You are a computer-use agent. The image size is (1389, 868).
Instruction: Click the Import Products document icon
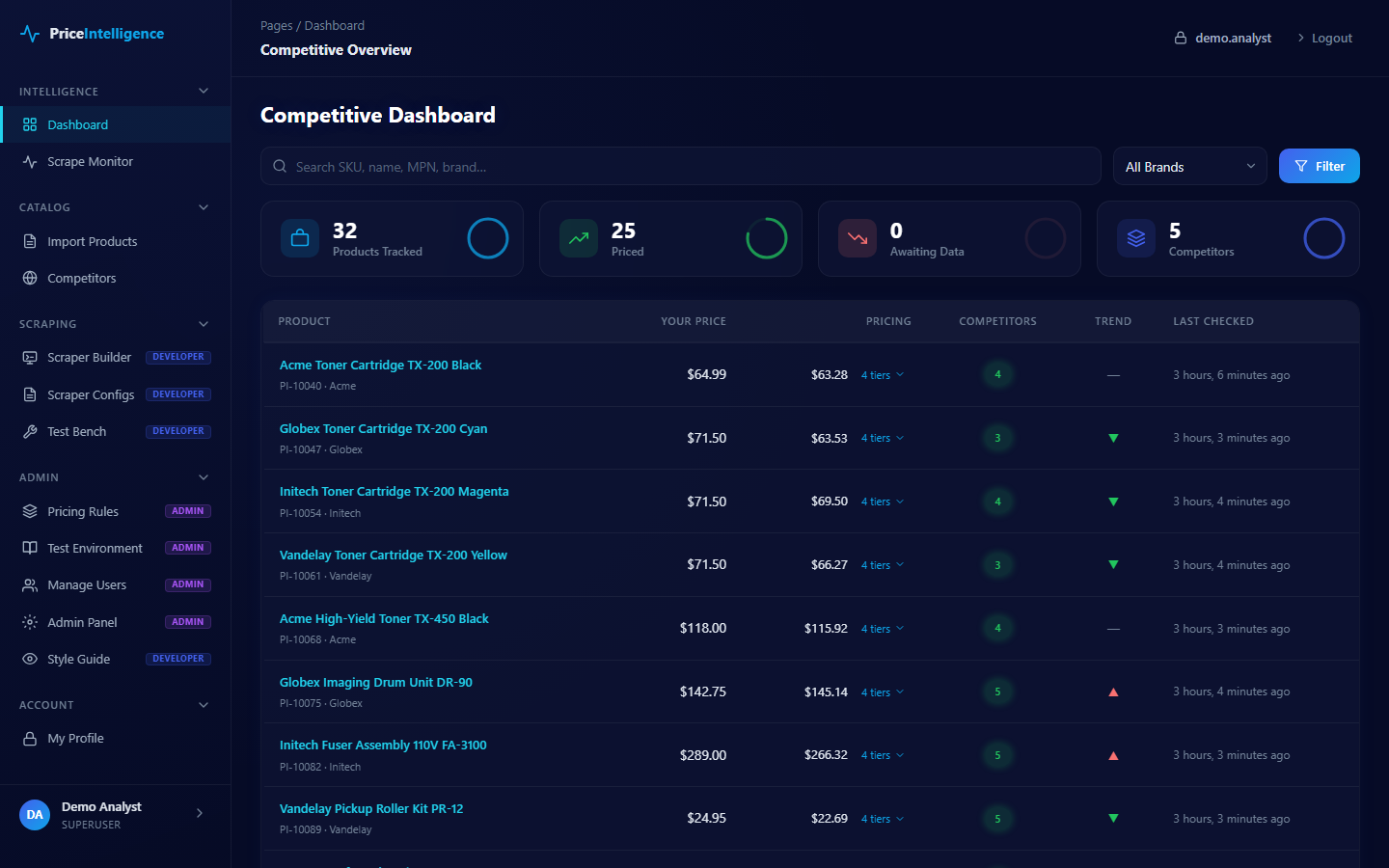point(30,241)
